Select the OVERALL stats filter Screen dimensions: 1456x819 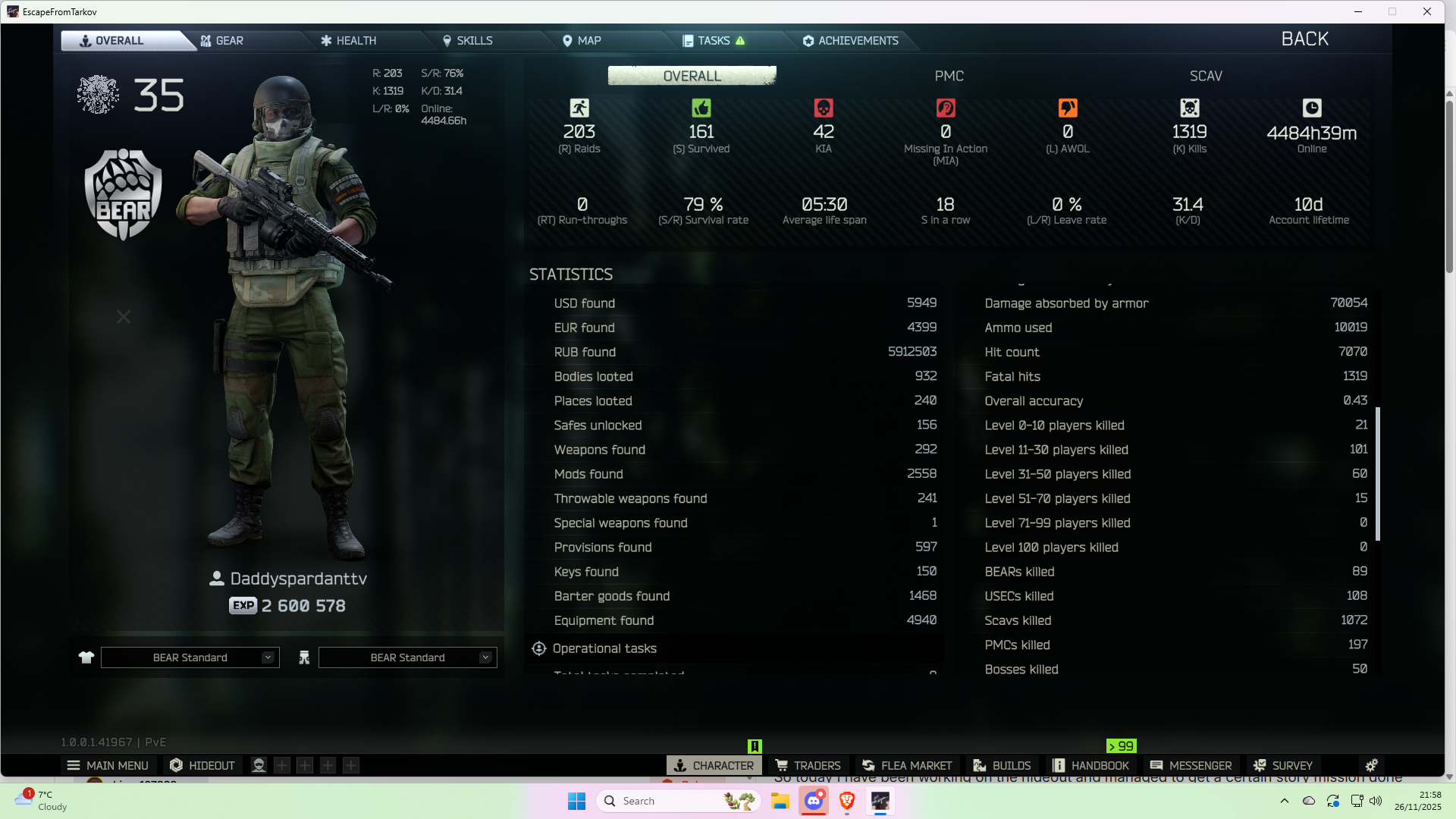(692, 76)
